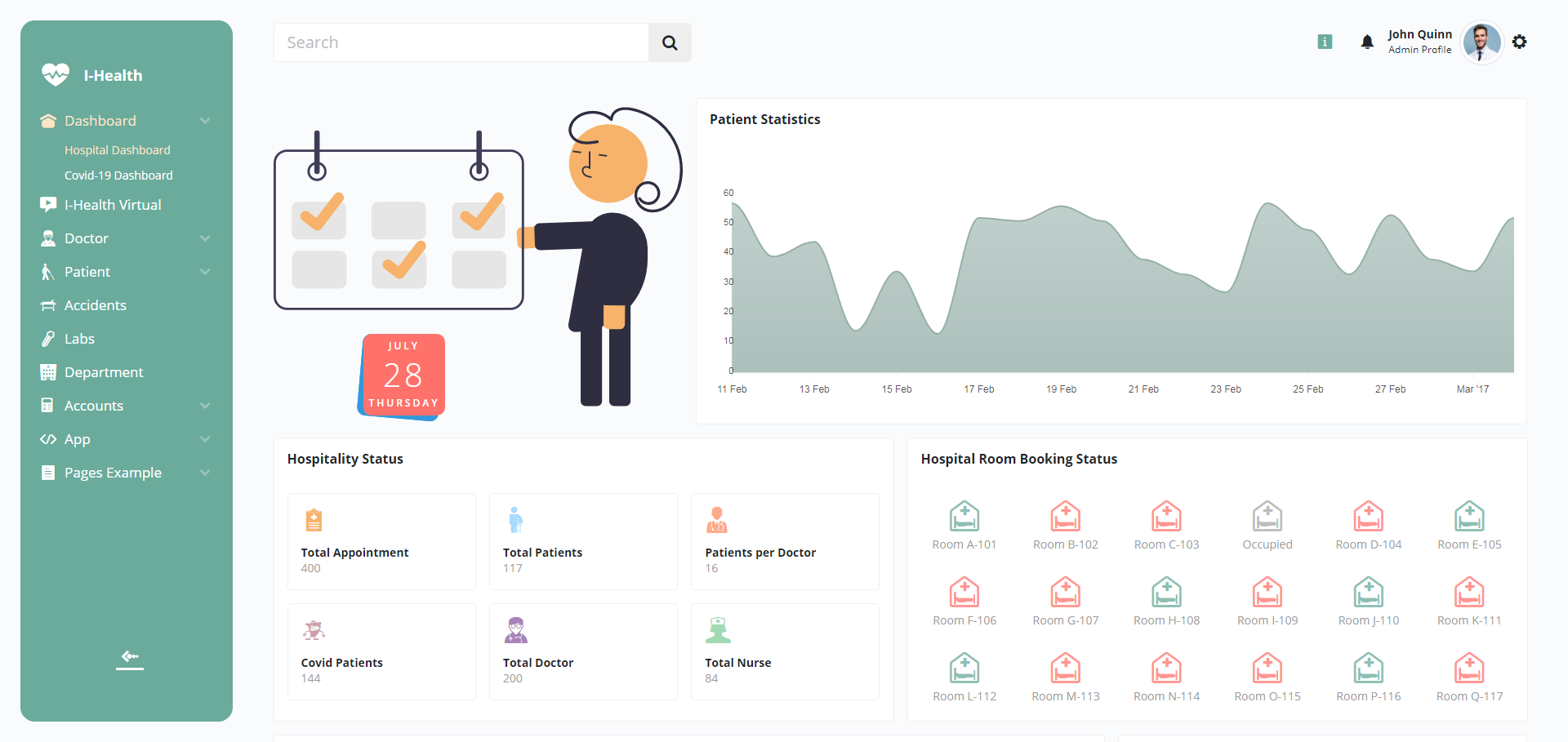1568x742 pixels.
Task: Collapse sidebar using the arrow icon
Action: pyautogui.click(x=130, y=656)
